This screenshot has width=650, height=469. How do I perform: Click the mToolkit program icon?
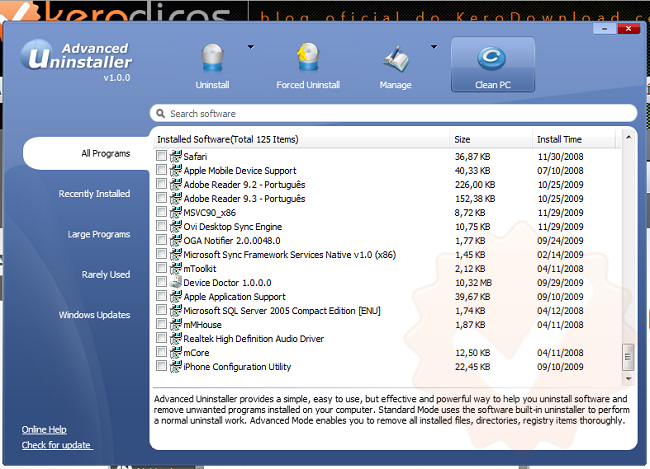pos(175,268)
